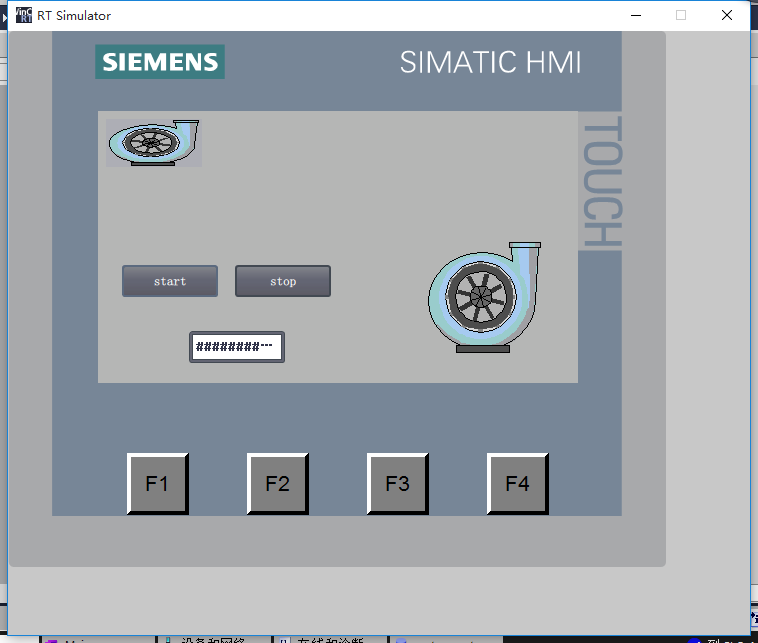The height and width of the screenshot is (643, 758).
Task: Click the F2 function key
Action: pyautogui.click(x=277, y=483)
